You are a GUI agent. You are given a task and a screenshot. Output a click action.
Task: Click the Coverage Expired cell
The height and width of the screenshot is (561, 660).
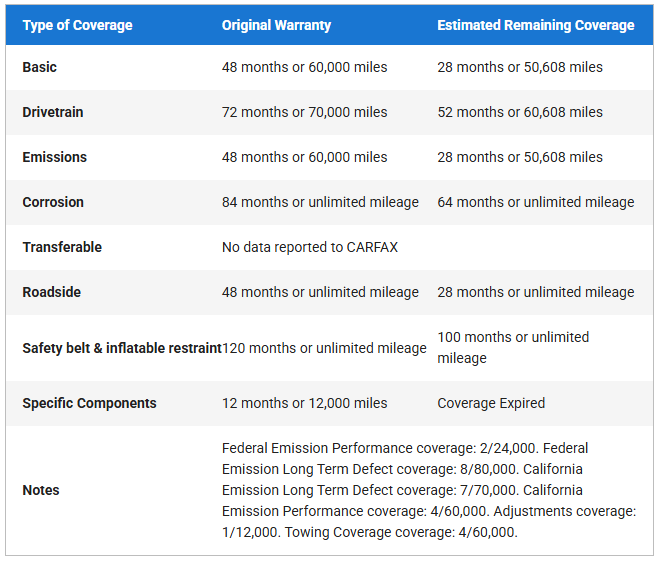click(491, 403)
